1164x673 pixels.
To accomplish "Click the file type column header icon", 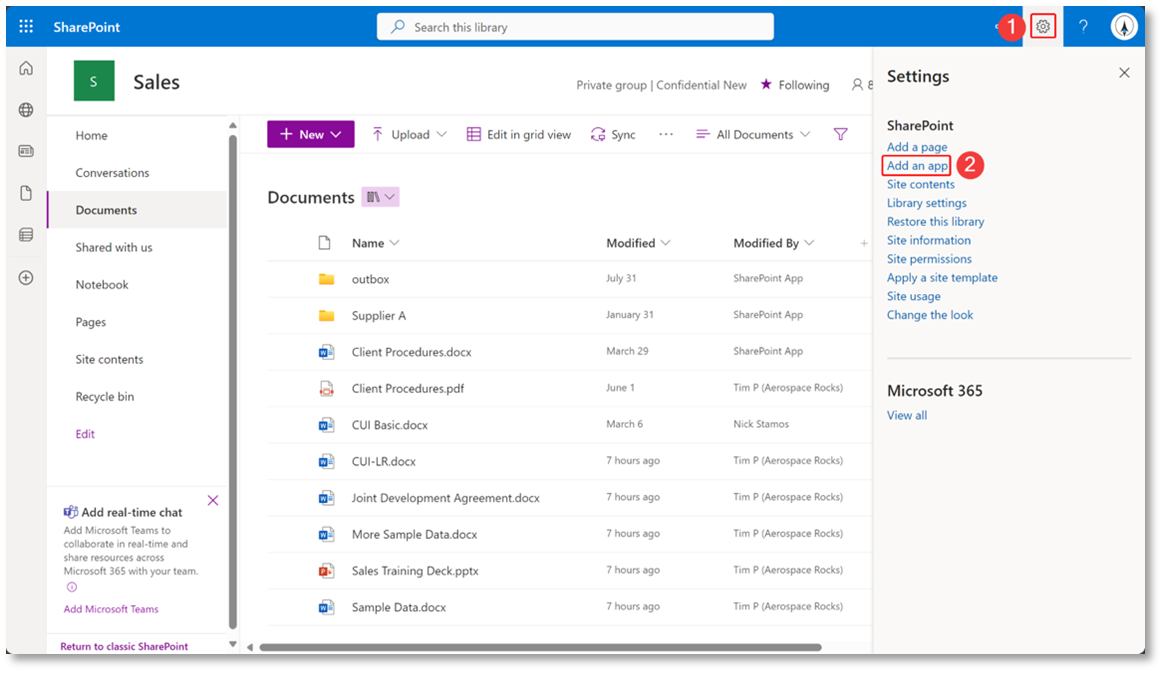I will click(x=324, y=243).
